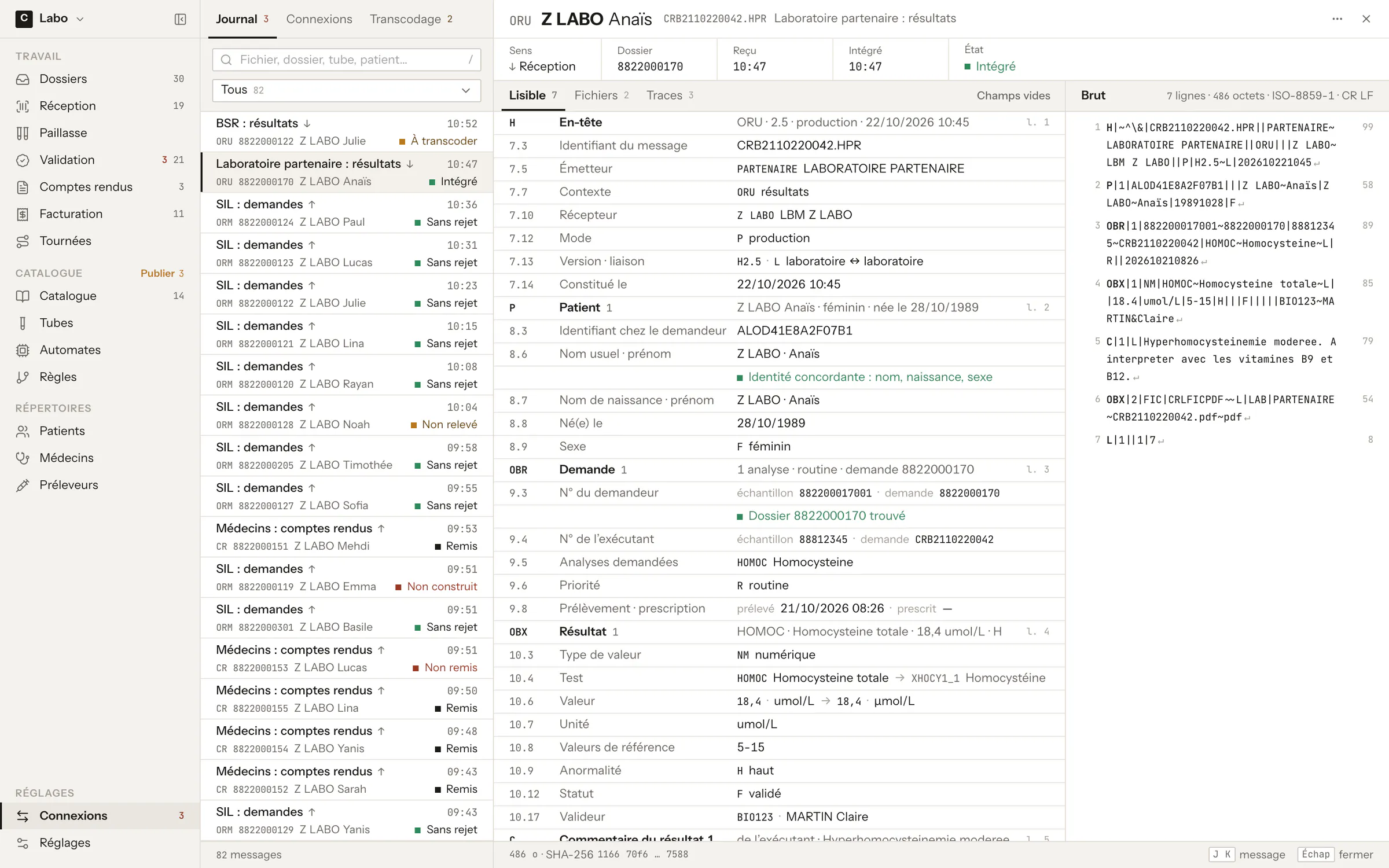
Task: Close the message detail panel
Action: pyautogui.click(x=1366, y=19)
